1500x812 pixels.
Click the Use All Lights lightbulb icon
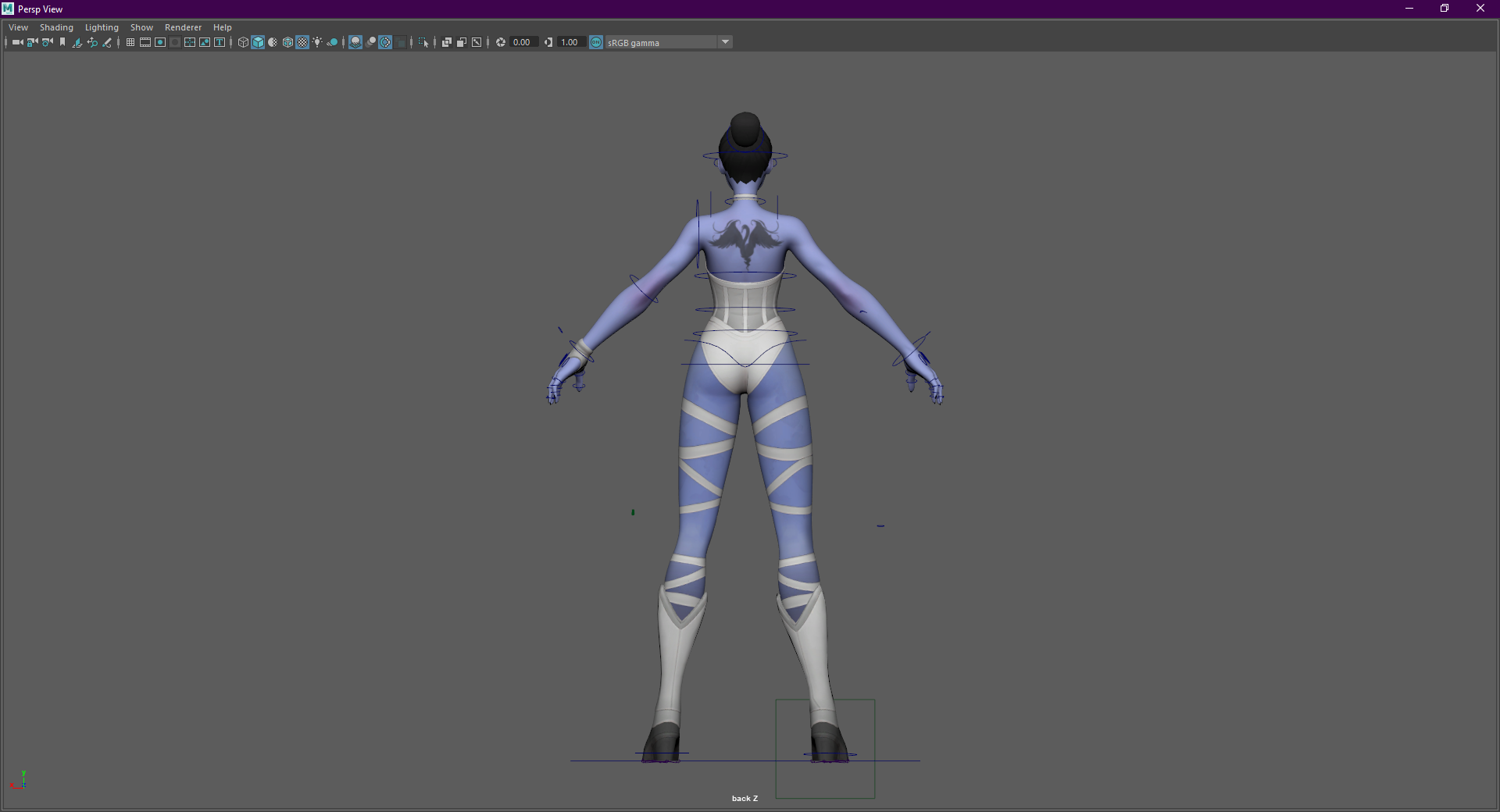(x=317, y=42)
